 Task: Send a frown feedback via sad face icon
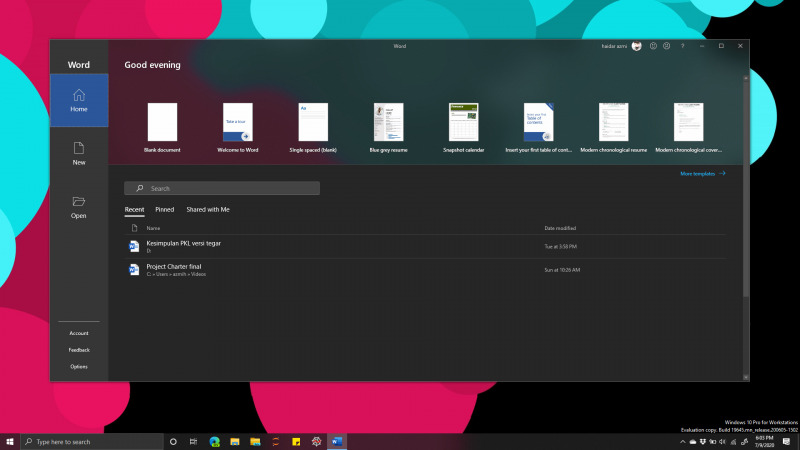click(666, 46)
